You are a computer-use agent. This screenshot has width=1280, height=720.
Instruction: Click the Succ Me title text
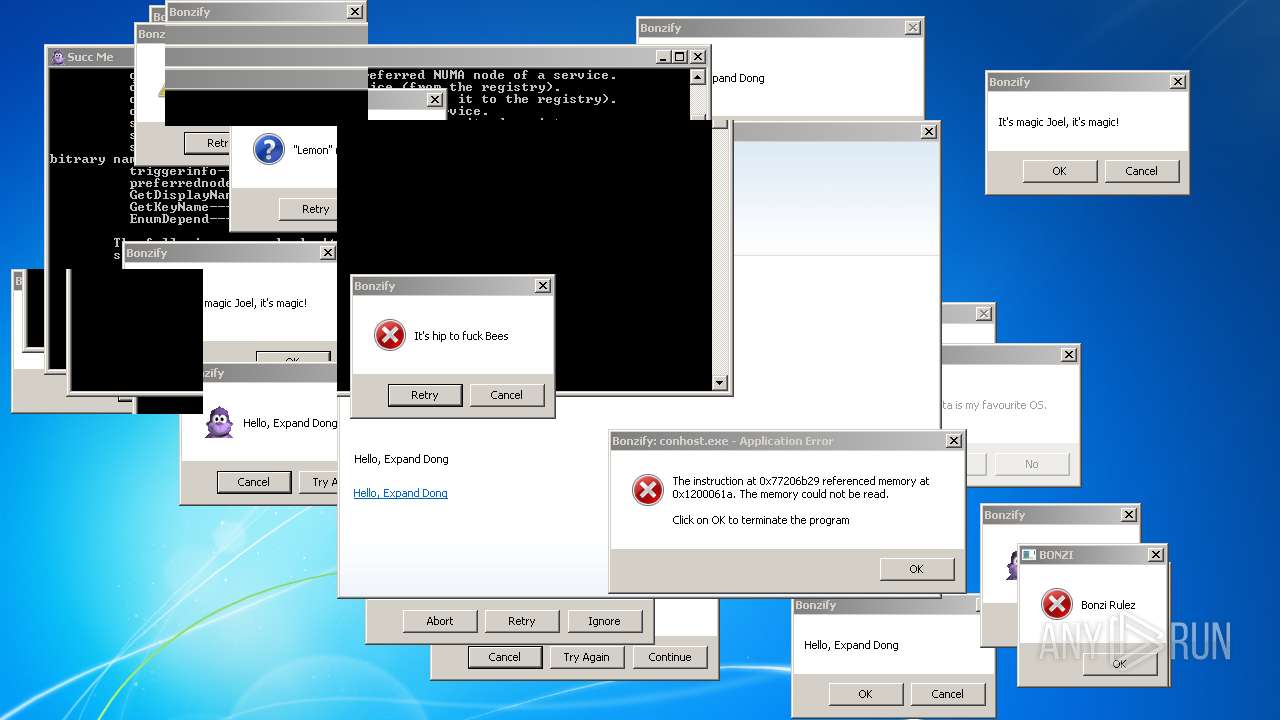pos(90,57)
